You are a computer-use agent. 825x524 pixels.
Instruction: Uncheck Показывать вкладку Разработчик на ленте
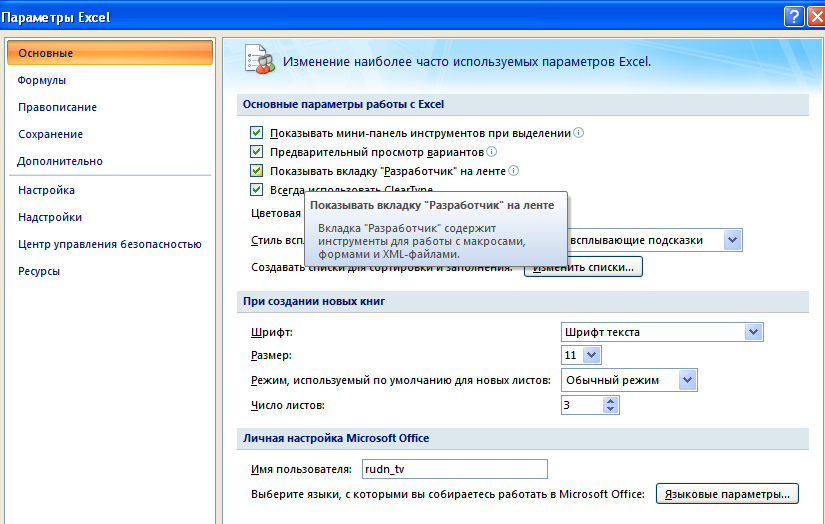[256, 170]
